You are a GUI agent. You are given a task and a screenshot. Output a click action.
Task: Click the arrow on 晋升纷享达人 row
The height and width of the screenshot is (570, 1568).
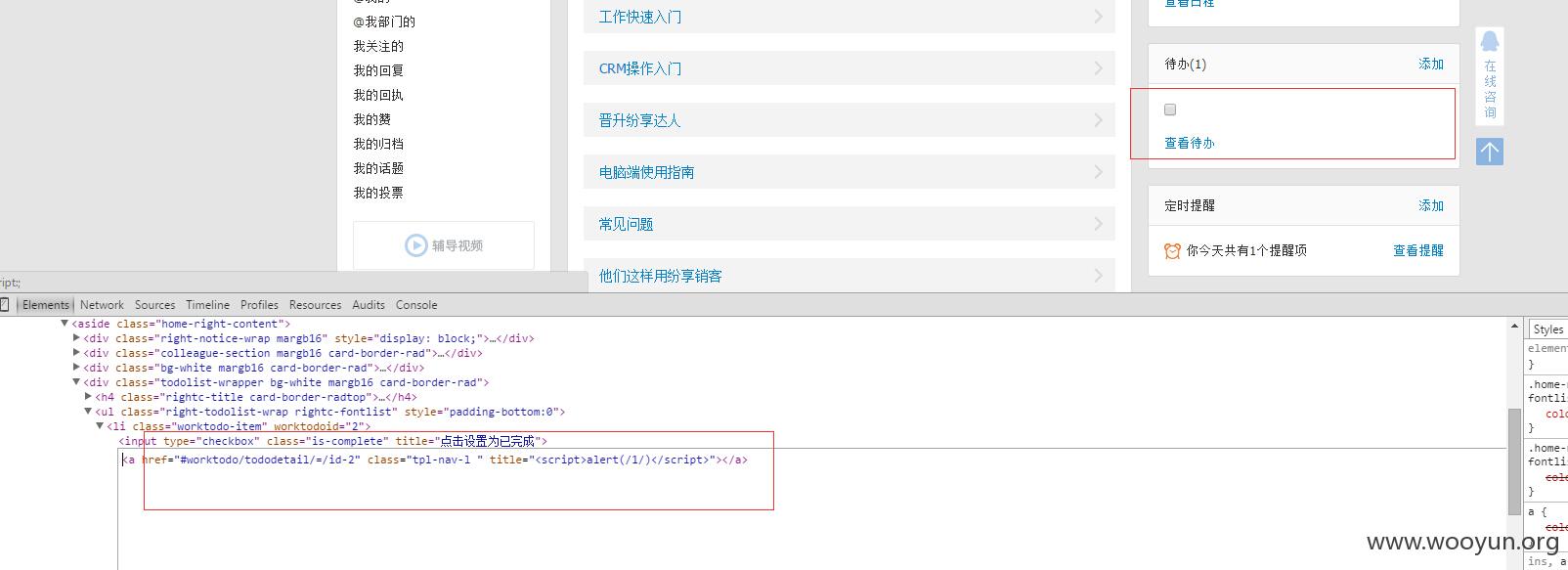pos(1098,120)
